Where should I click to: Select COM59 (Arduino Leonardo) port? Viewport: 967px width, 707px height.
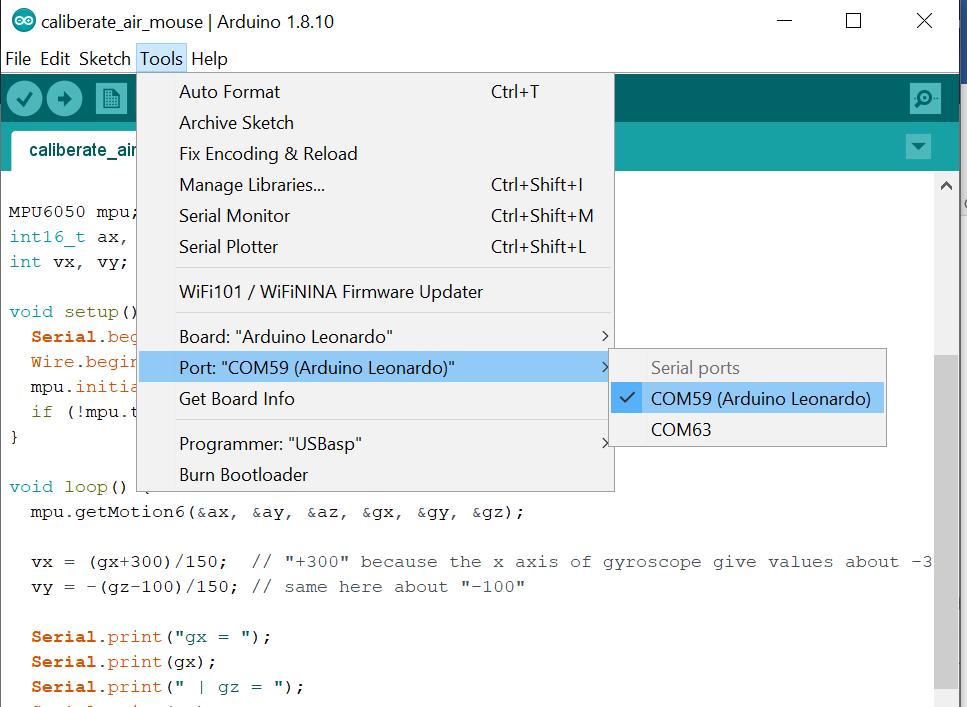pyautogui.click(x=747, y=399)
